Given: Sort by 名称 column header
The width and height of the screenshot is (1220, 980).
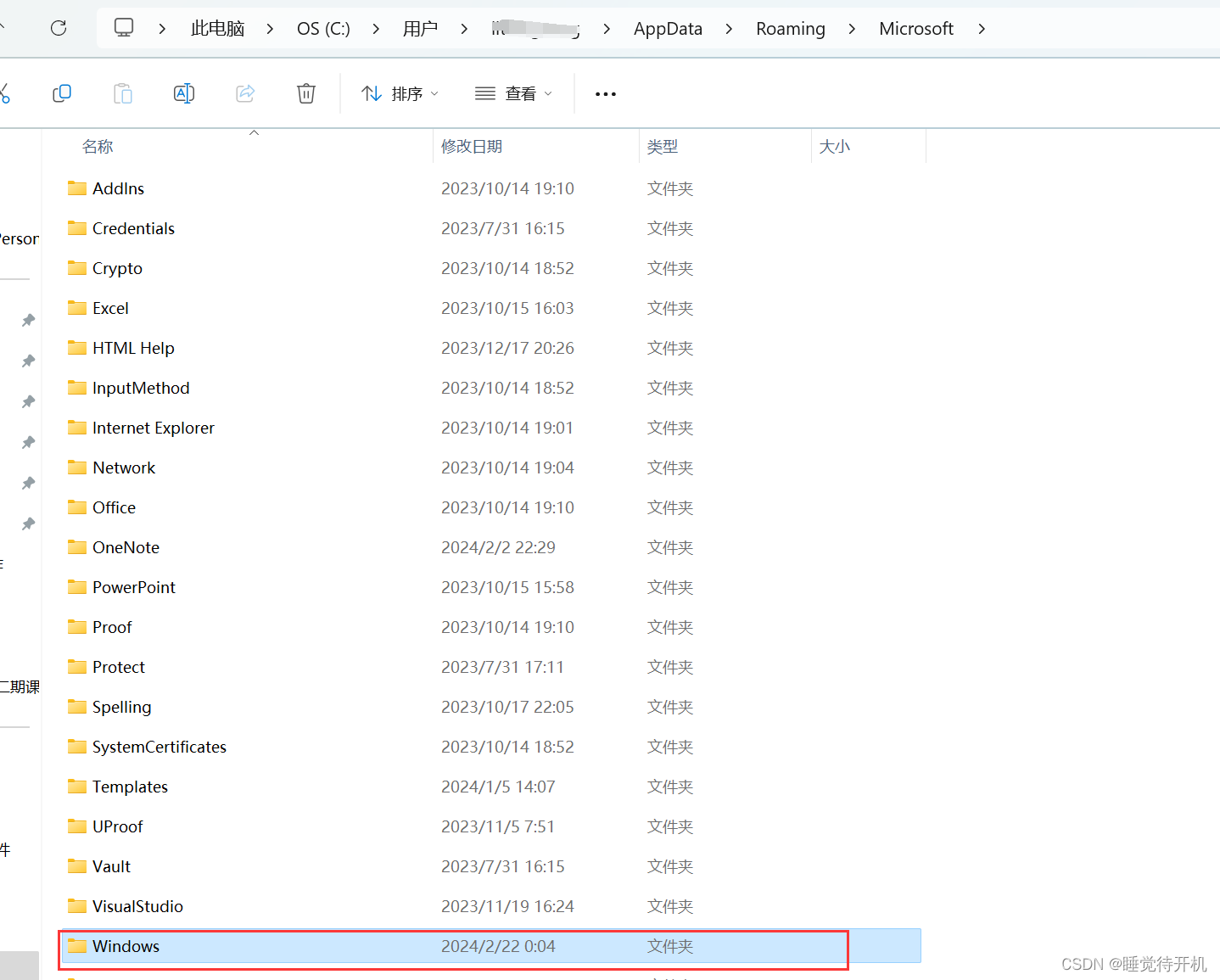Looking at the screenshot, I should click(x=98, y=147).
